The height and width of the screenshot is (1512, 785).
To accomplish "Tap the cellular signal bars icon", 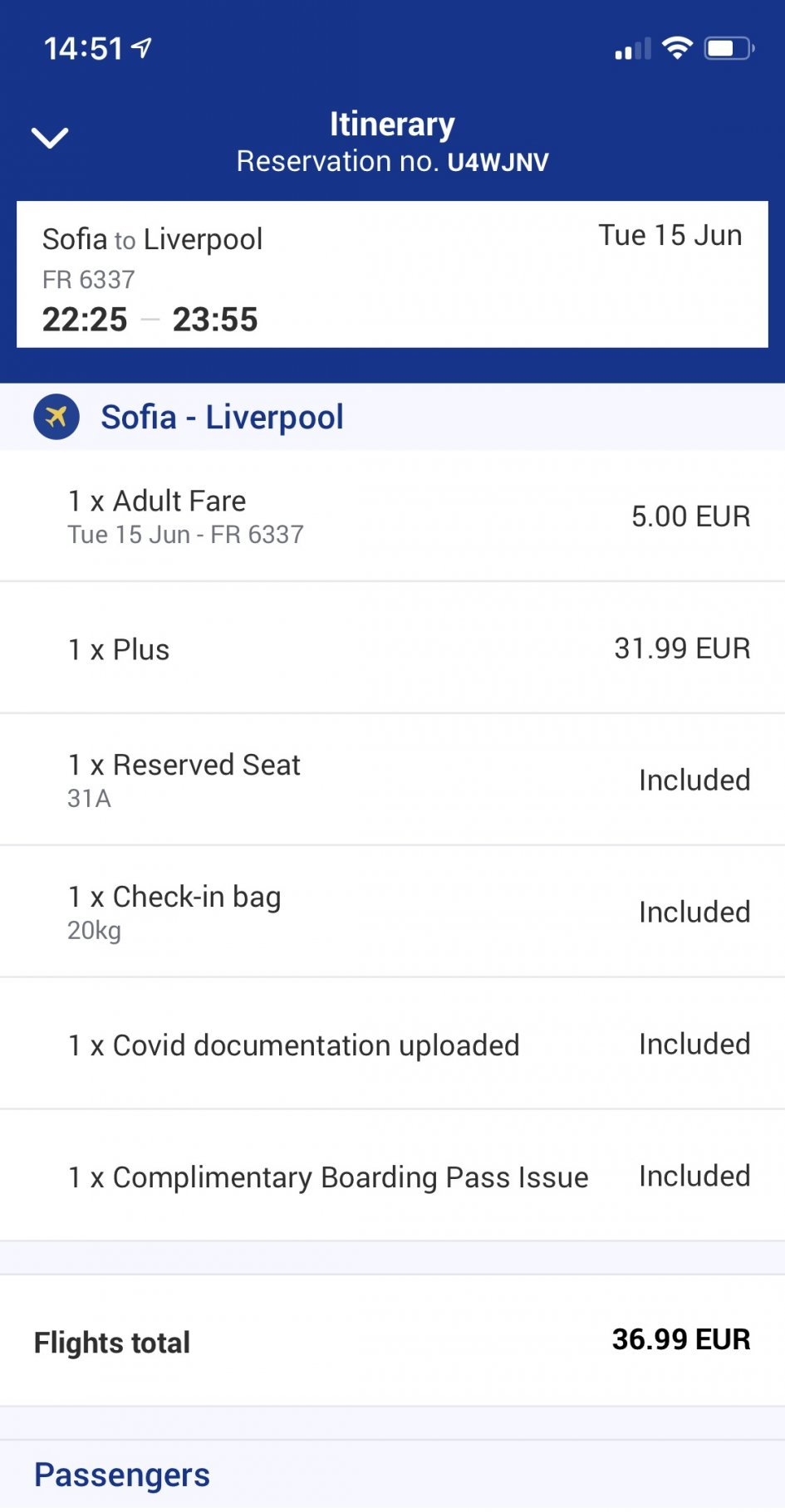I will point(632,50).
